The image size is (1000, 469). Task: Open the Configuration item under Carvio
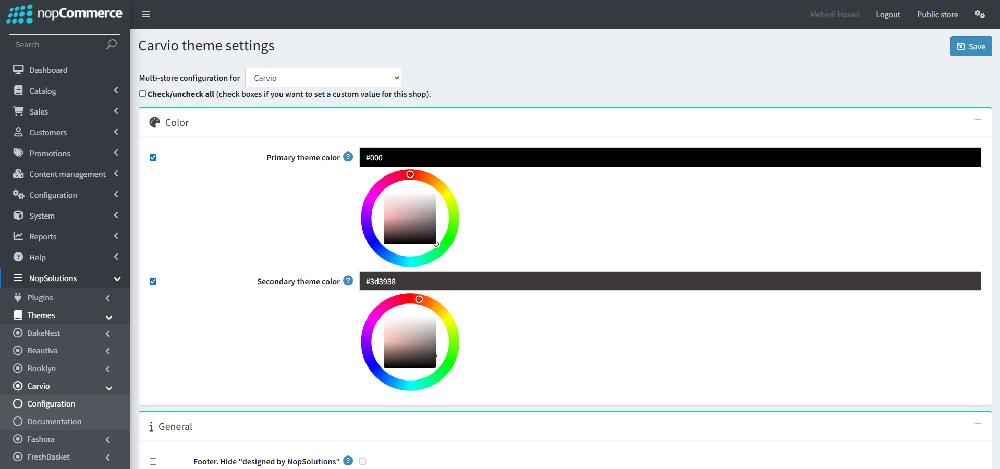click(51, 404)
